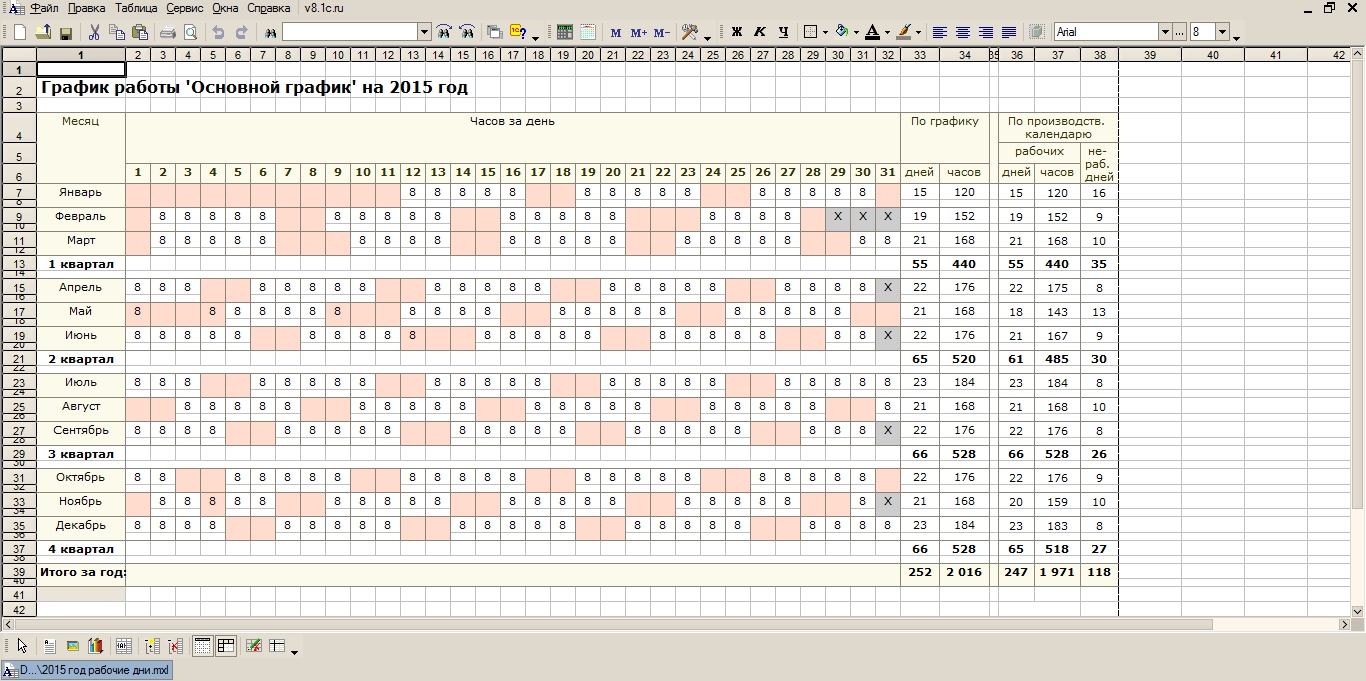Toggle underline formatting (Ч)
Image resolution: width=1366 pixels, height=681 pixels.
pos(783,32)
